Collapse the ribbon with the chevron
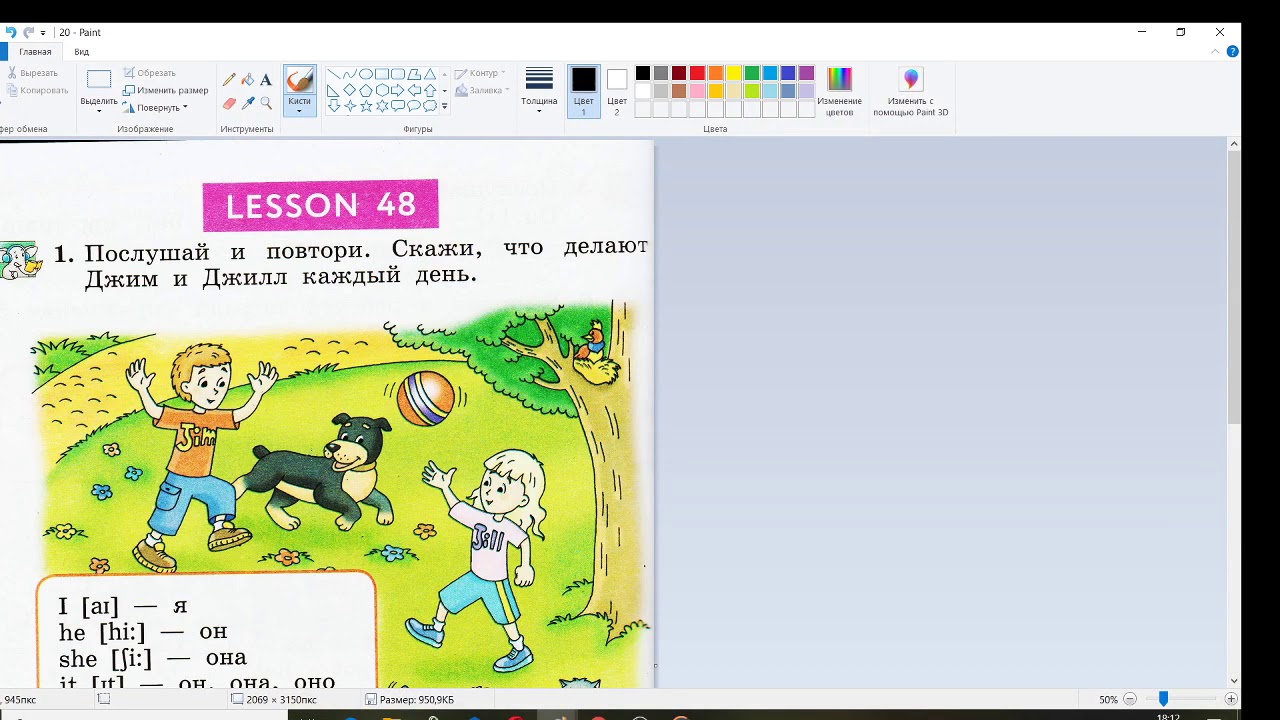 [1216, 51]
